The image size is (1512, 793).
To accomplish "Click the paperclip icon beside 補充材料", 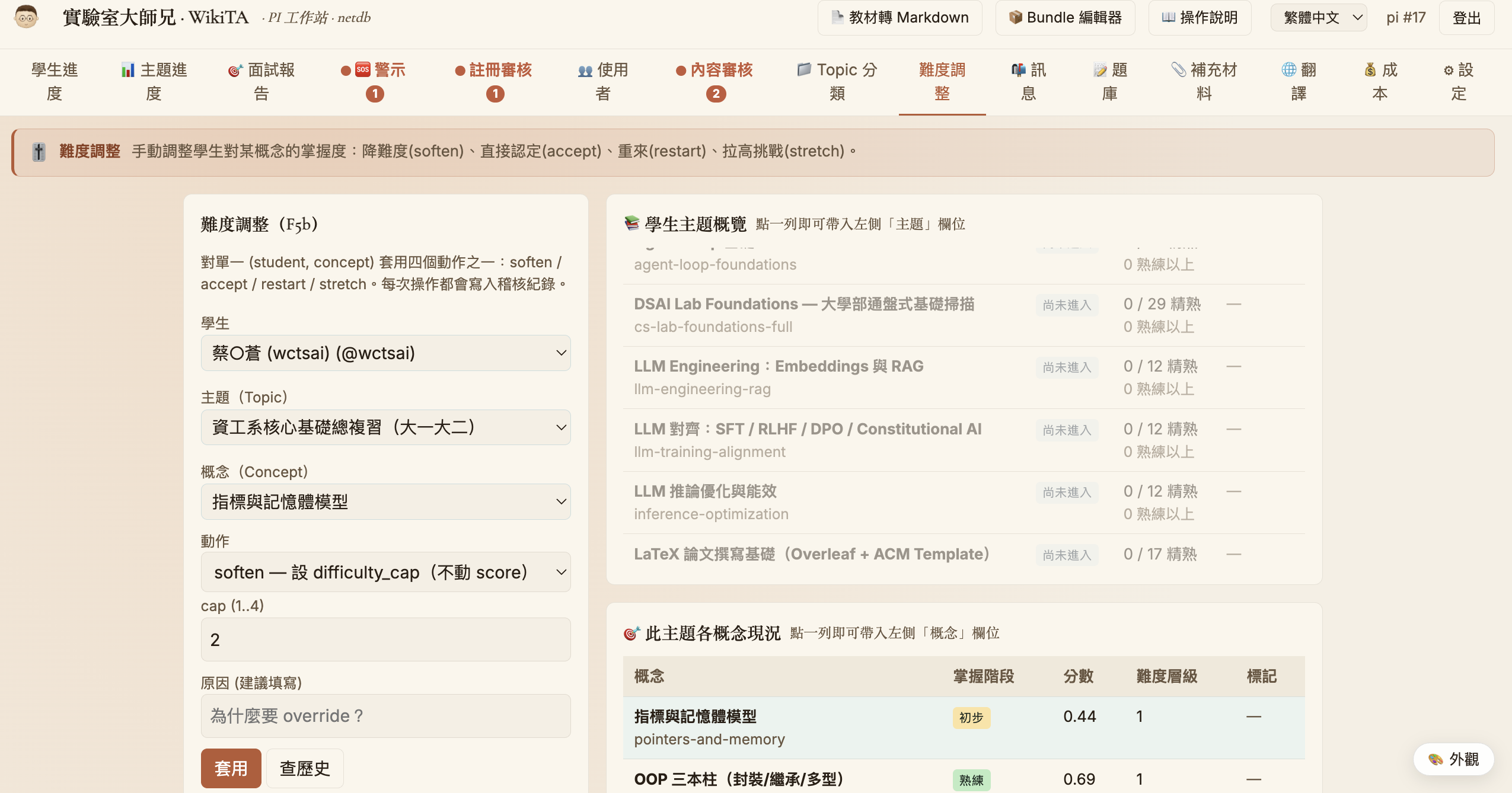I will click(1178, 70).
